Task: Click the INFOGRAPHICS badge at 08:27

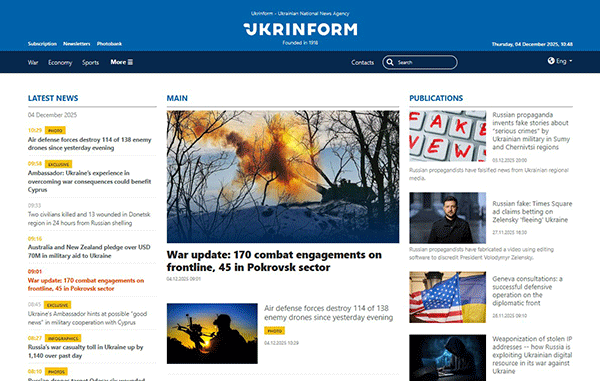Action: (63, 339)
